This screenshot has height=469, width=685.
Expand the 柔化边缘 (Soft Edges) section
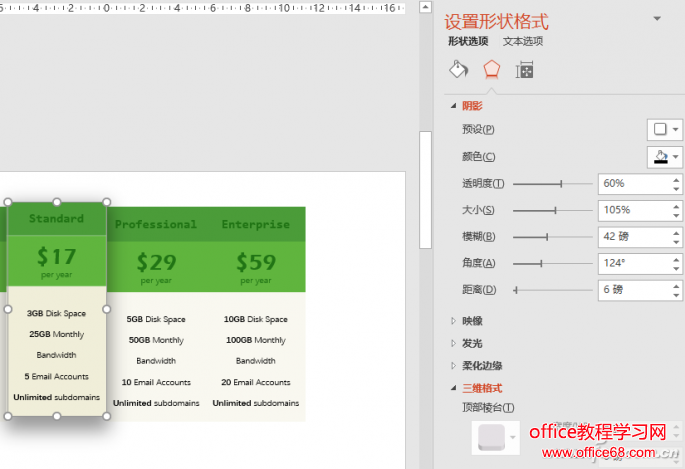click(453, 366)
